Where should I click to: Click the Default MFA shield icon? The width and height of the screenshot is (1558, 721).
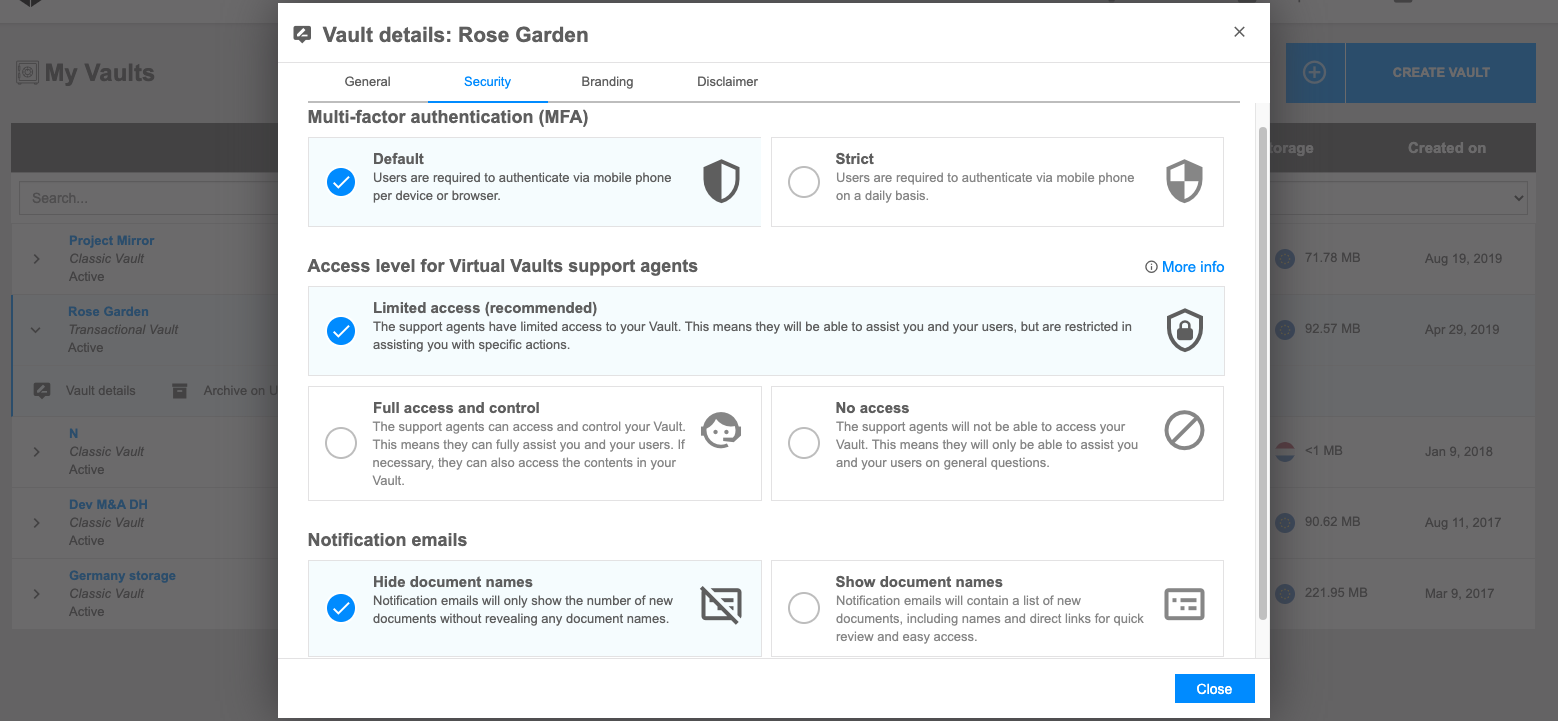tap(721, 182)
